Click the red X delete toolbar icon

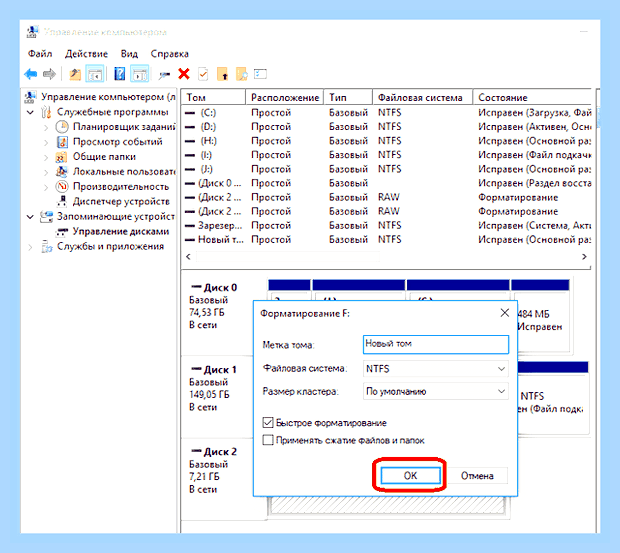click(x=184, y=74)
